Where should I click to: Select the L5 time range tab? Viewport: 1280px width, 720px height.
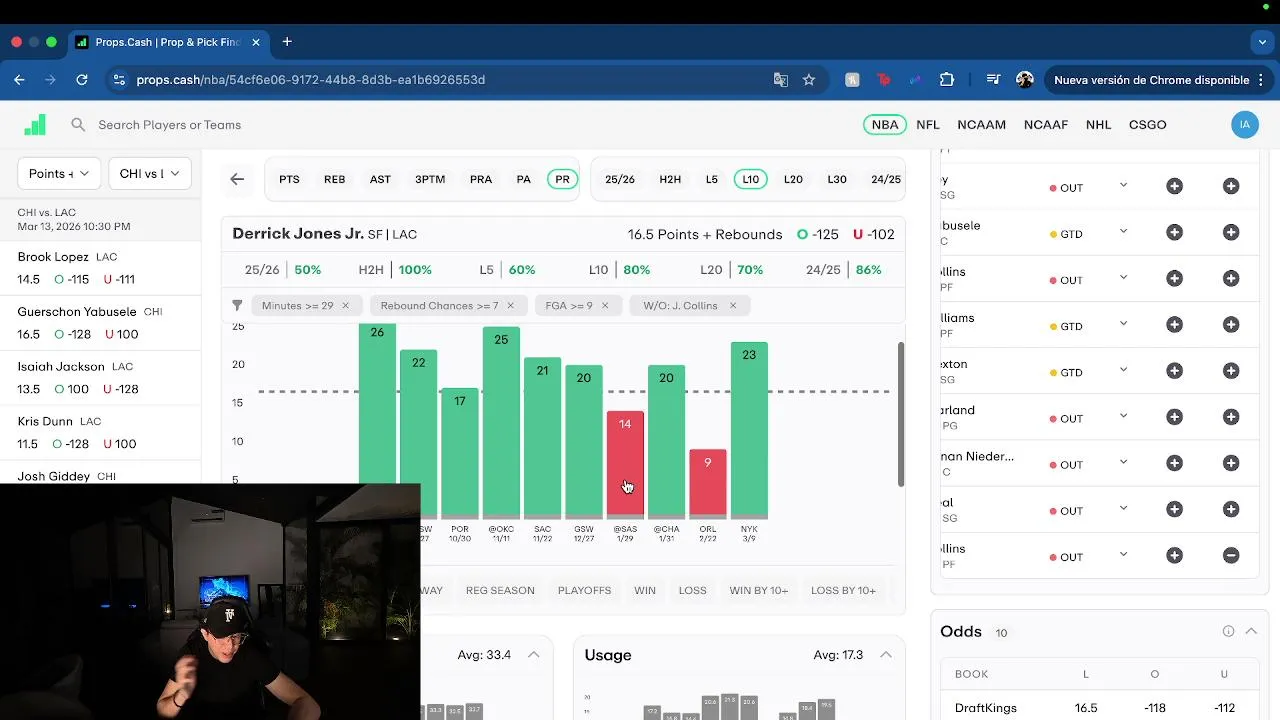pos(712,179)
